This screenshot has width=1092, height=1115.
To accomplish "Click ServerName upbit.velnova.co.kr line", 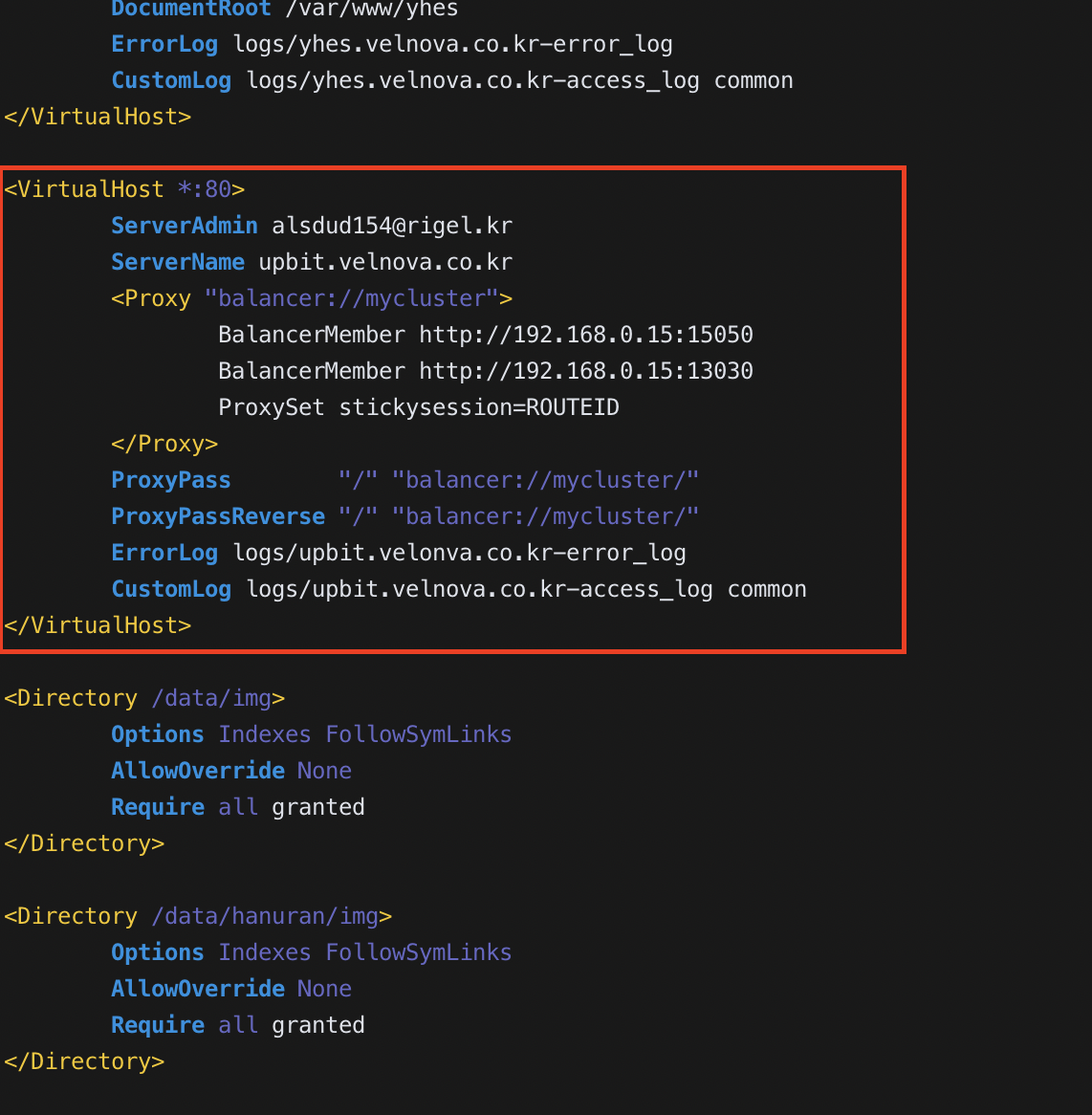I will pyautogui.click(x=312, y=262).
